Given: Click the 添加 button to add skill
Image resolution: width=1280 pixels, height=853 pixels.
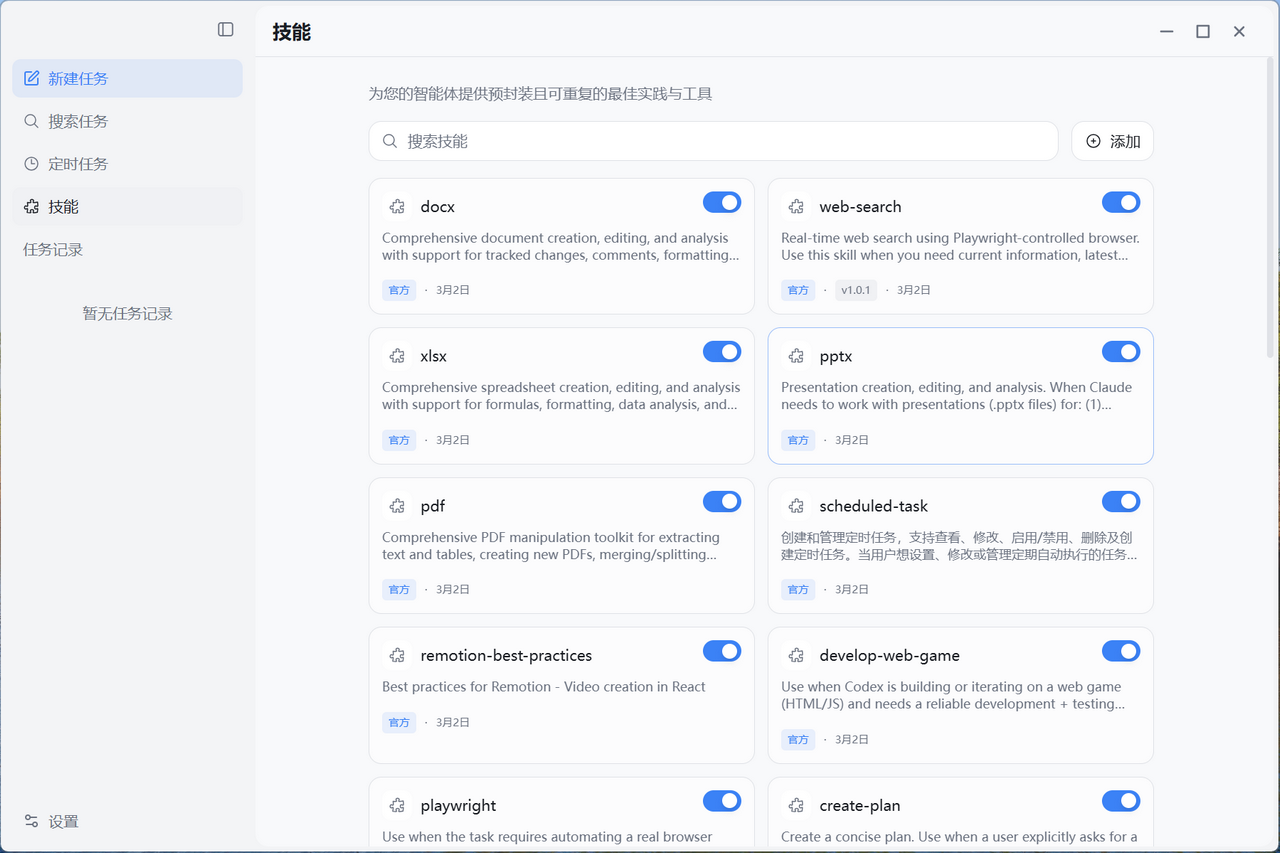Looking at the screenshot, I should [x=1112, y=141].
